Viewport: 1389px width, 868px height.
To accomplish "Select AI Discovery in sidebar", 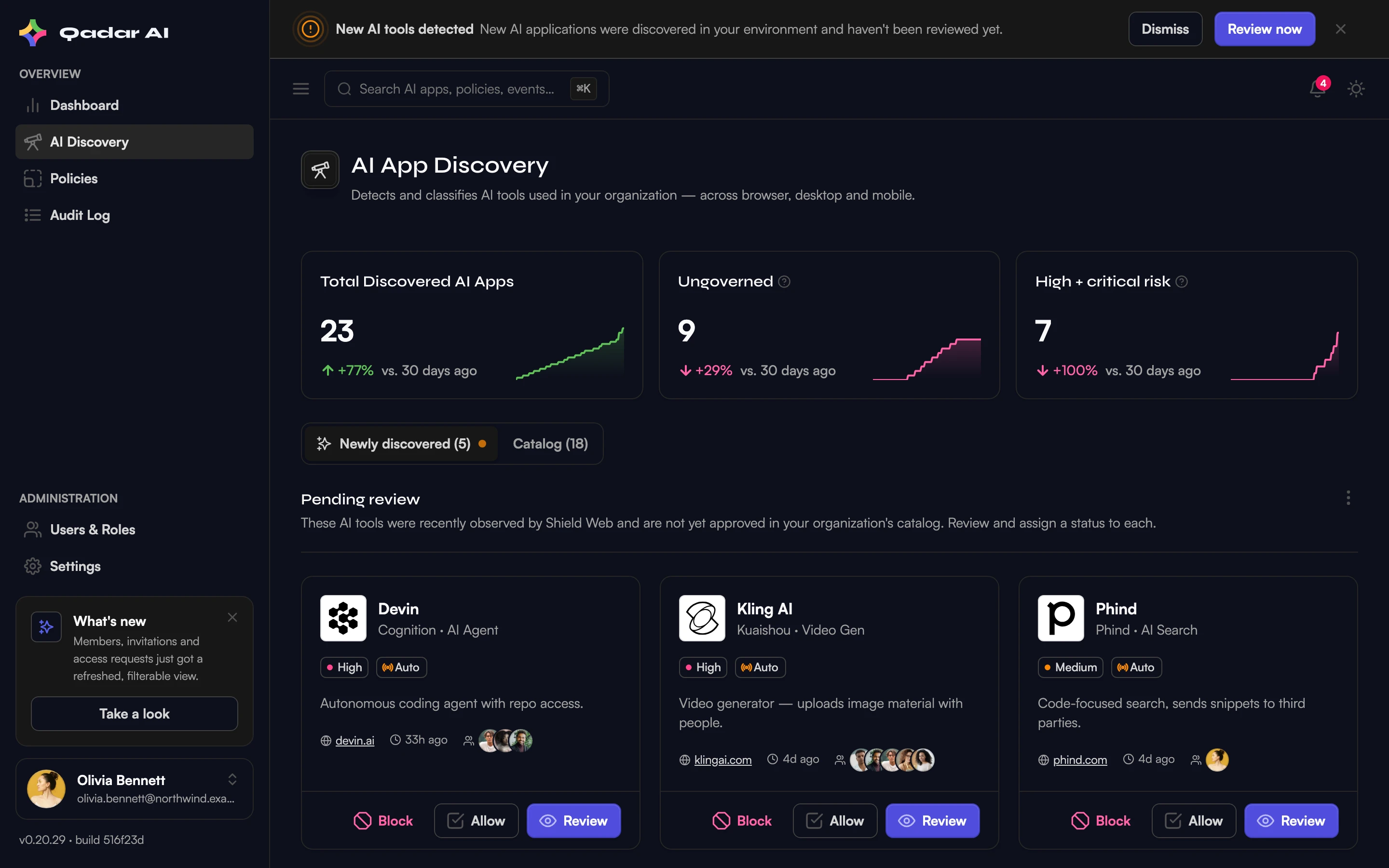I will click(x=134, y=142).
